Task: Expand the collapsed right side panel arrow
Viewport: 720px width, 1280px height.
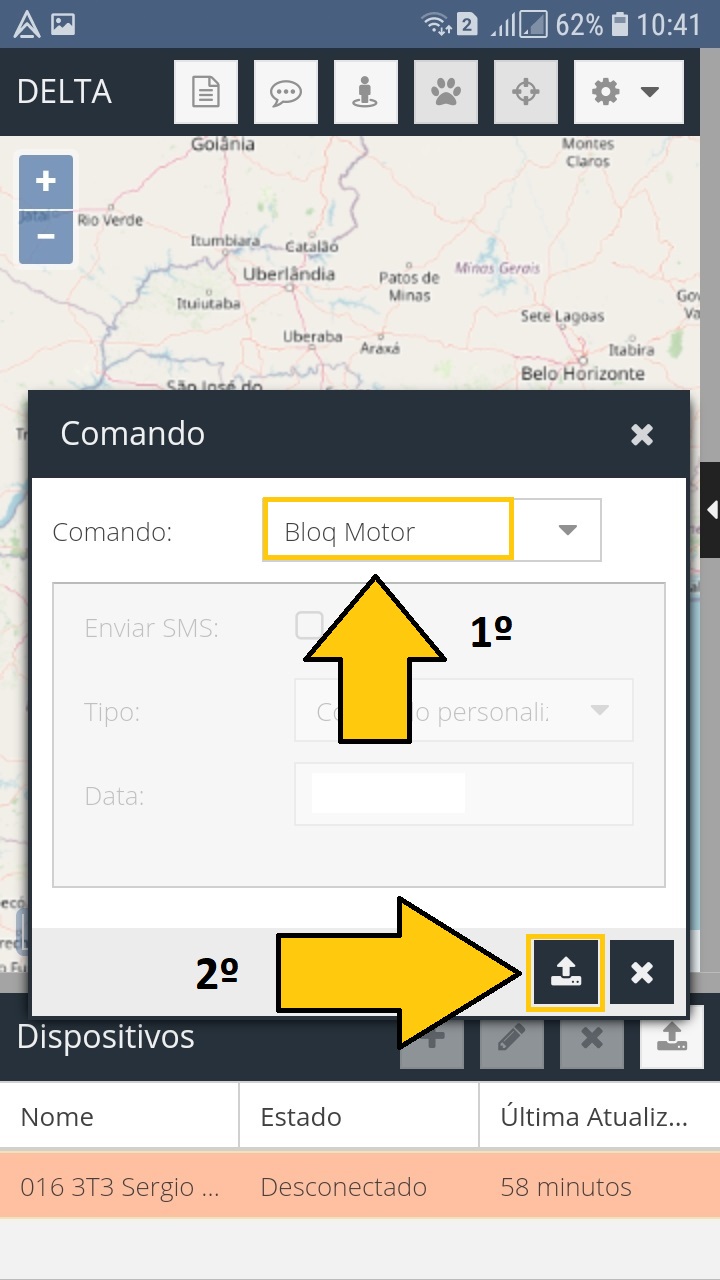Action: (x=711, y=511)
